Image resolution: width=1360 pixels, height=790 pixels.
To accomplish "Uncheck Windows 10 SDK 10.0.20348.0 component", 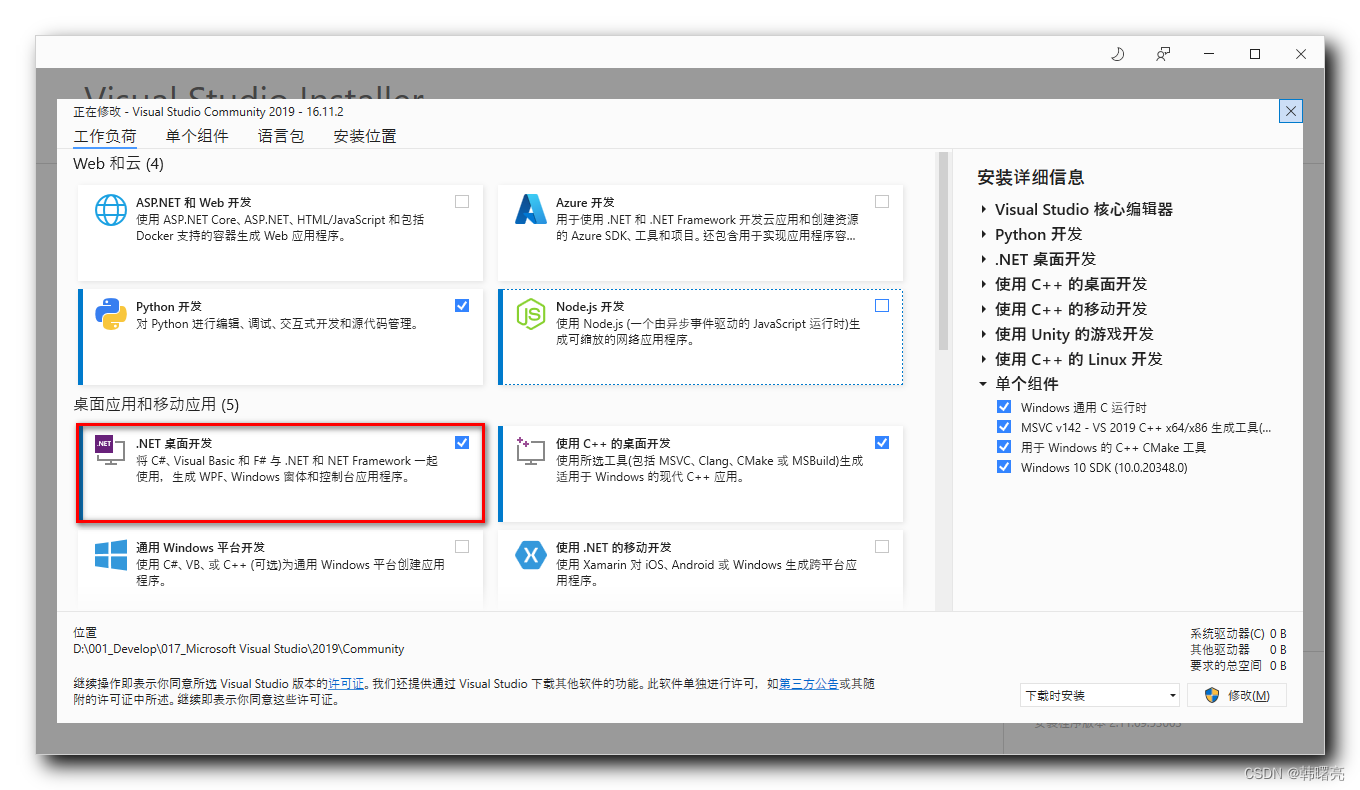I will click(x=1004, y=467).
